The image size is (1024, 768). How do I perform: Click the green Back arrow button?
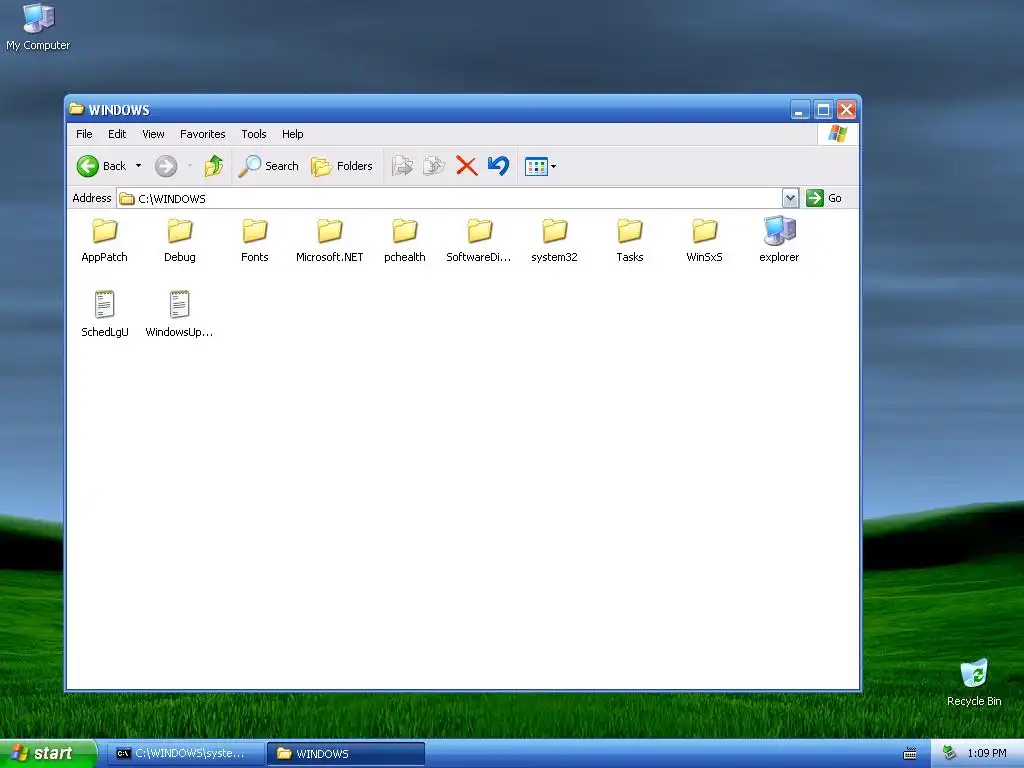pos(88,167)
